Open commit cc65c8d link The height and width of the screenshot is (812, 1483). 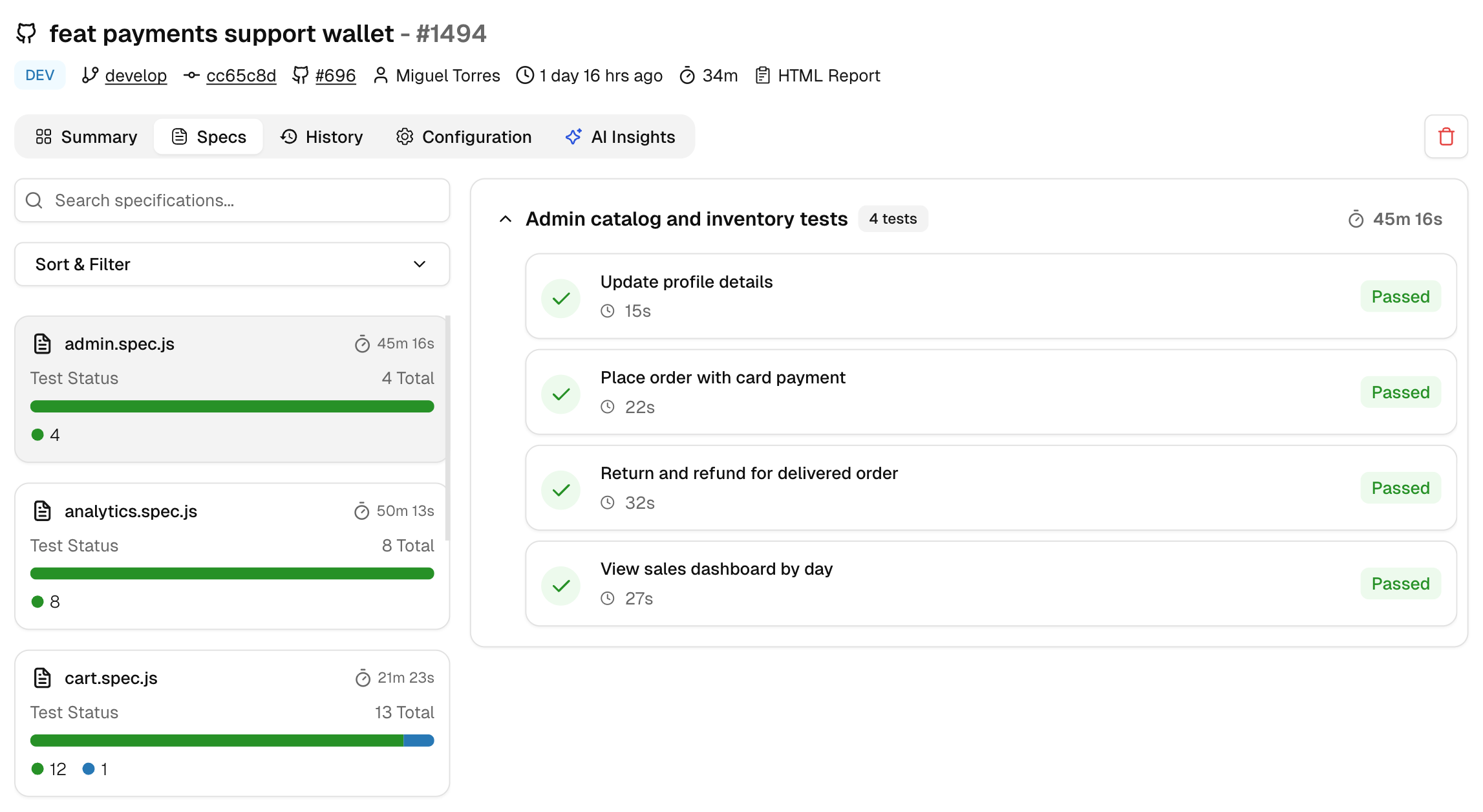(241, 76)
